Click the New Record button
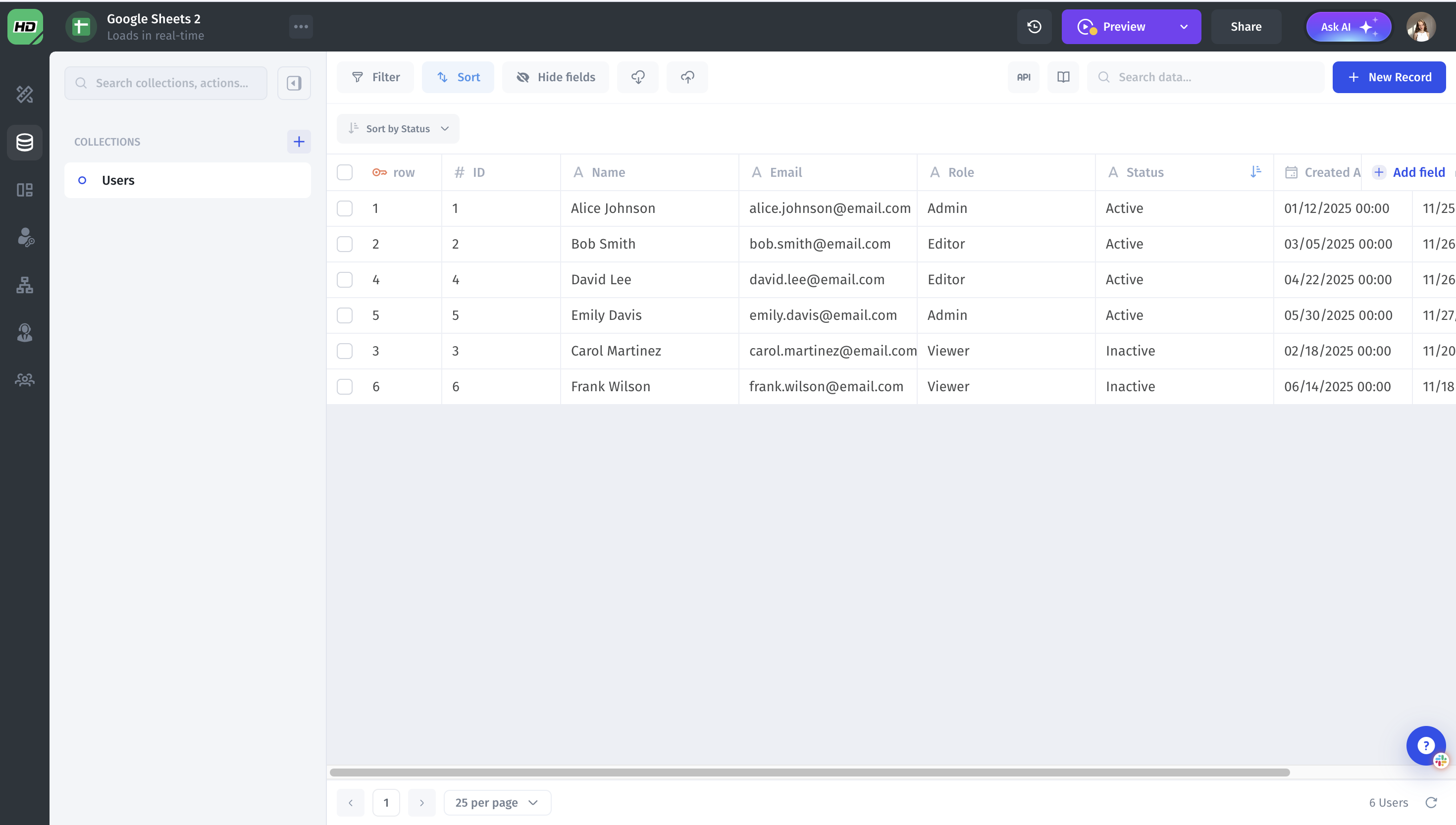This screenshot has width=1456, height=825. pos(1389,77)
